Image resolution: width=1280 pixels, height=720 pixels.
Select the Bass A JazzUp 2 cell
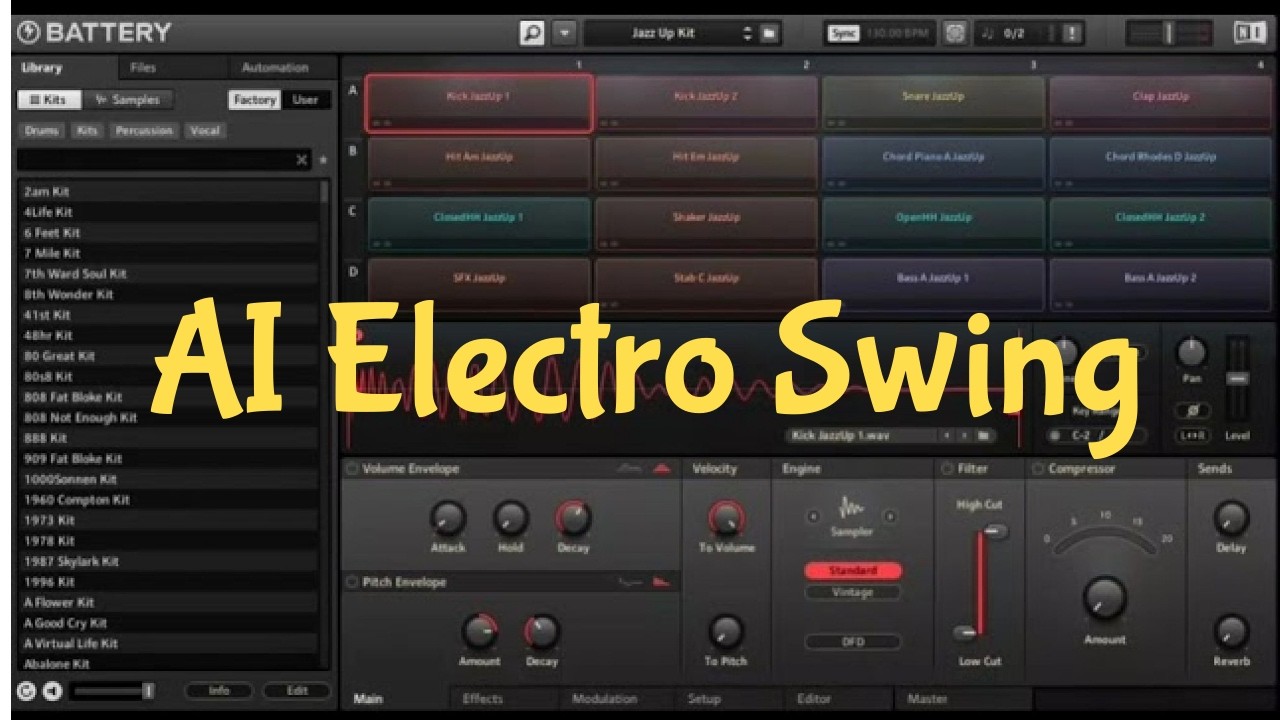[1160, 285]
